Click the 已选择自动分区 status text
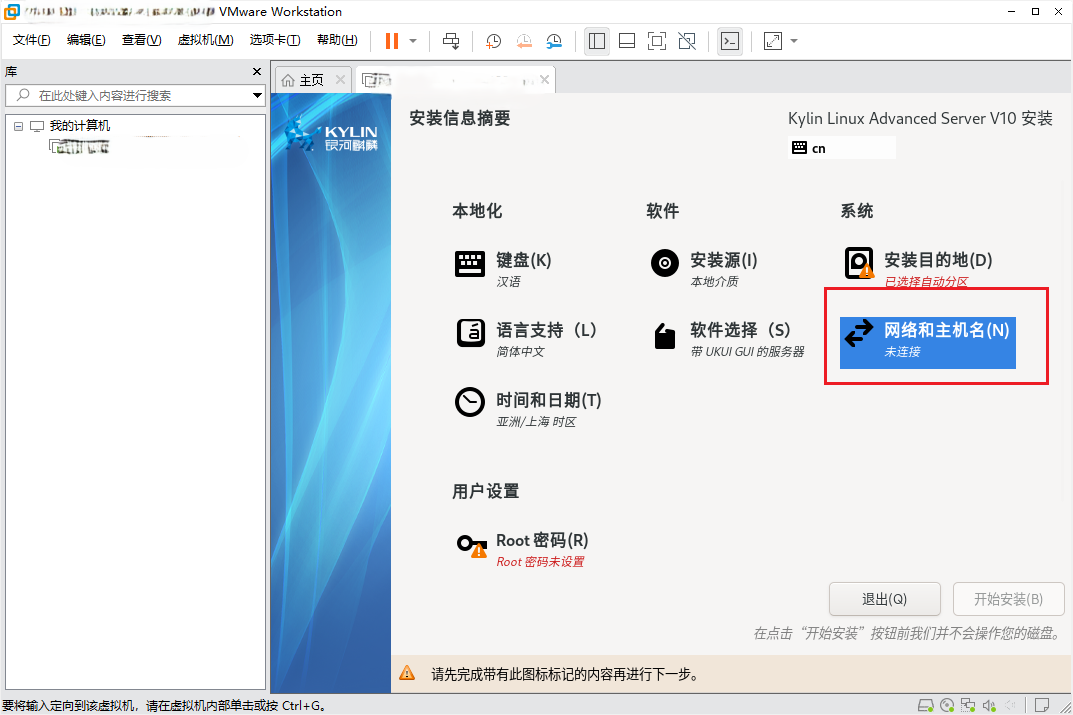Screen dimensions: 1073x715 pyautogui.click(x=926, y=282)
